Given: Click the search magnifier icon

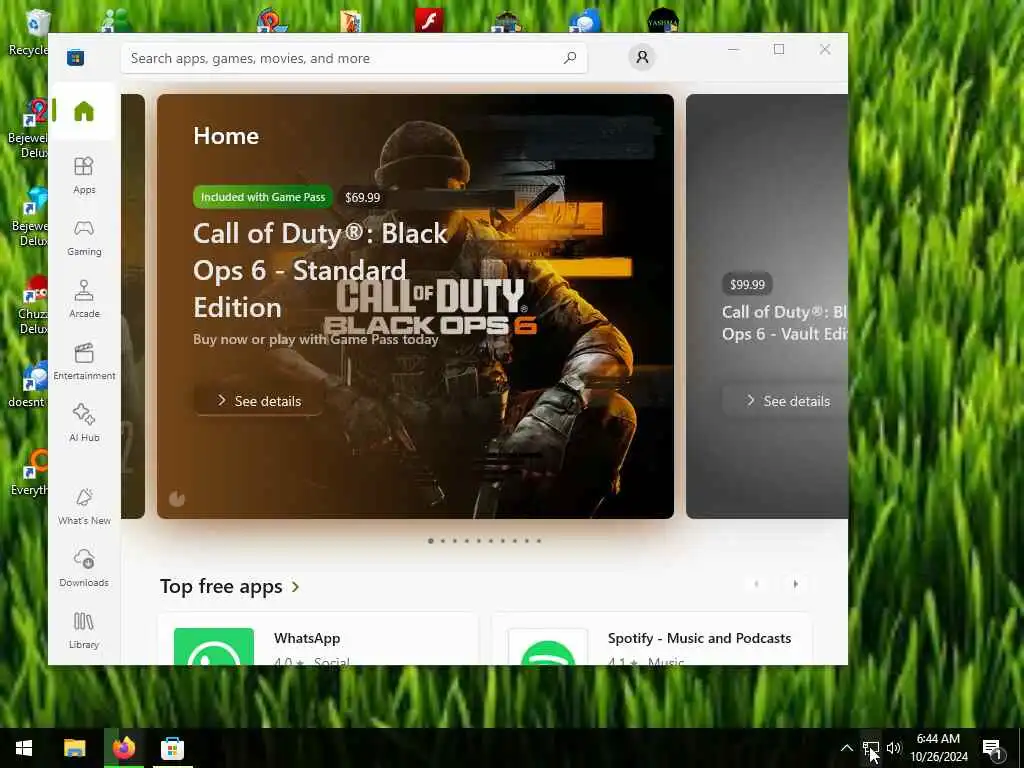Looking at the screenshot, I should point(569,57).
